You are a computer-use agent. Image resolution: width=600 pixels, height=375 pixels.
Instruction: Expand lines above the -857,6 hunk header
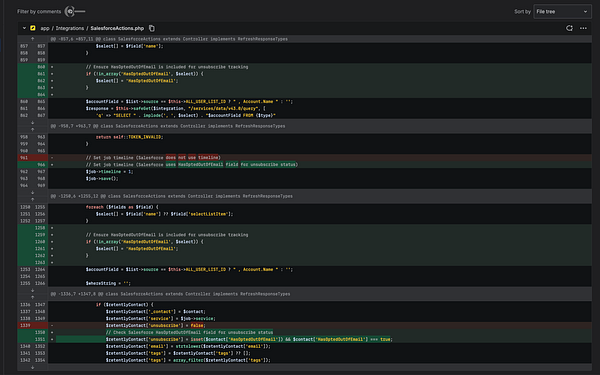pos(33,39)
